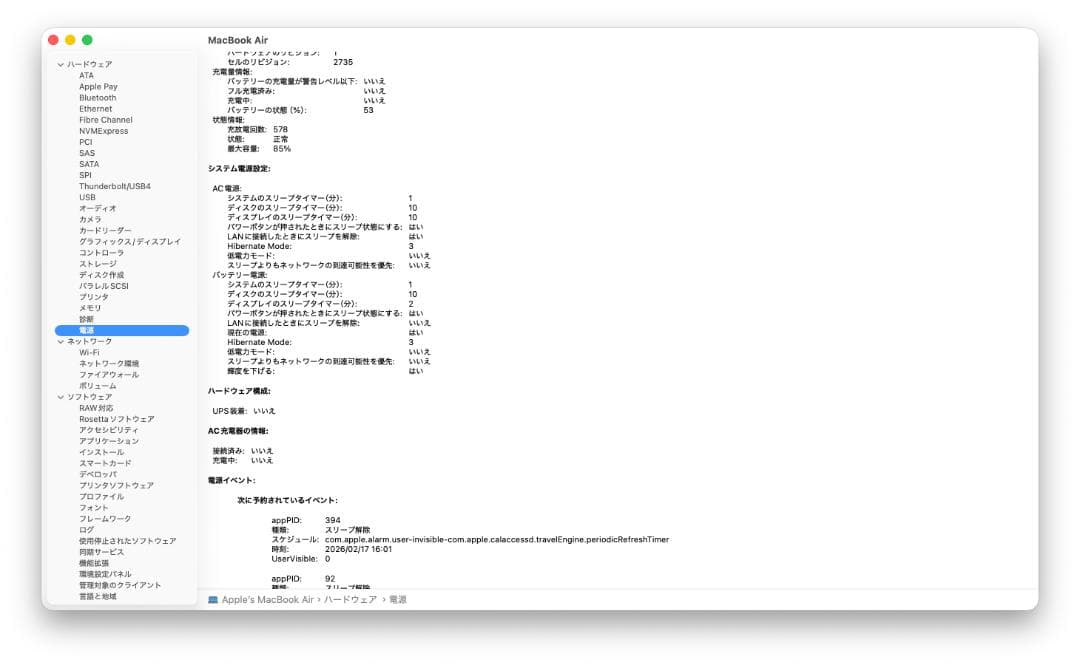This screenshot has width=1080, height=665.
Task: Select ディスク作成 in the sidebar
Action: (101, 275)
